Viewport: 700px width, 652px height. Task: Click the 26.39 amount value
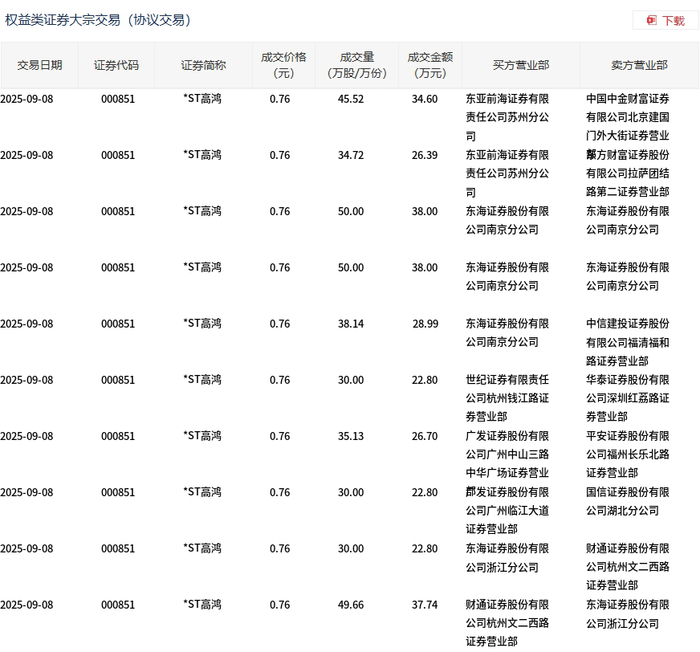[425, 155]
